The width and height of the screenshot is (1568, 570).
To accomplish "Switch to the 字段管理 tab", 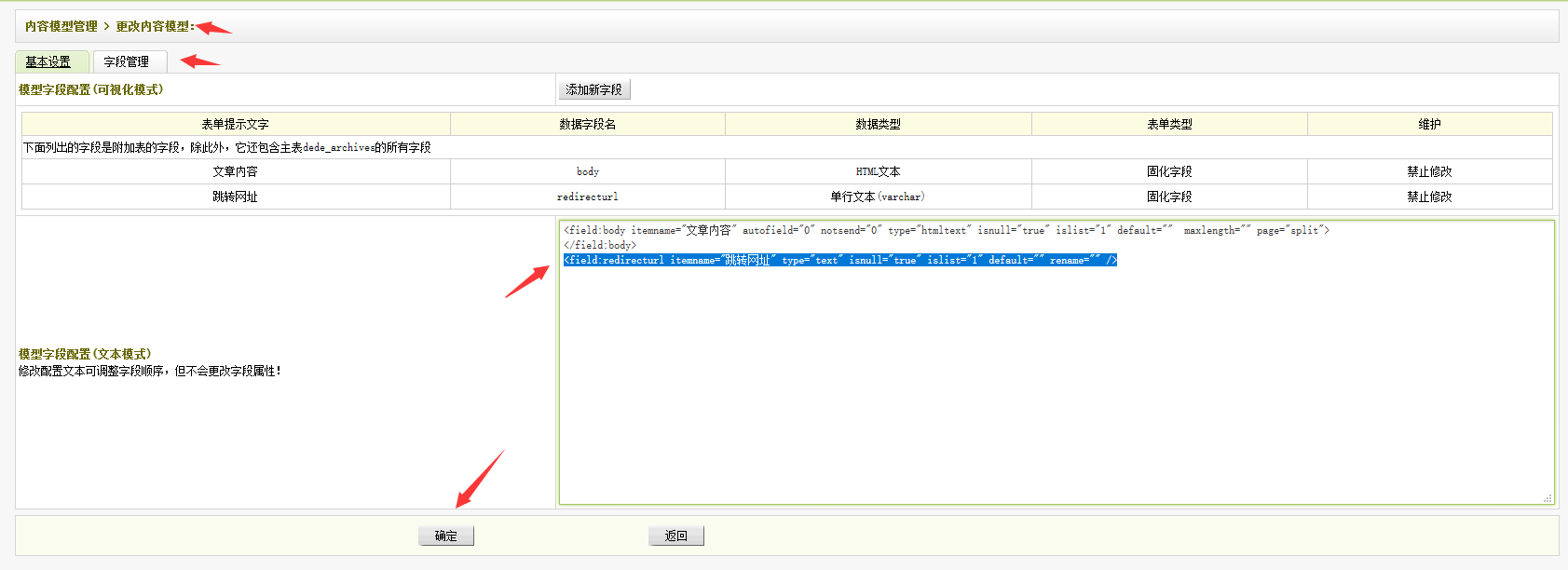I will point(127,61).
